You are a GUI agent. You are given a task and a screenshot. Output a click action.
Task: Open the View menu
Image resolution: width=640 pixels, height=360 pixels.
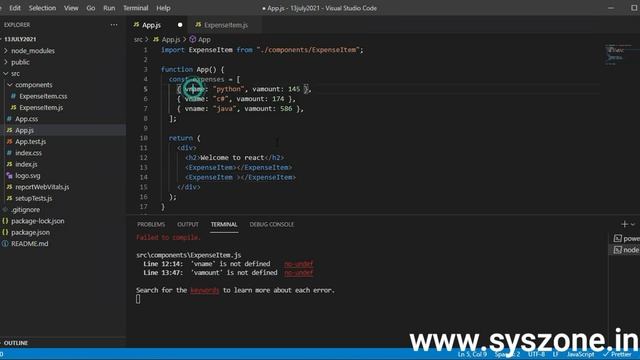point(71,8)
